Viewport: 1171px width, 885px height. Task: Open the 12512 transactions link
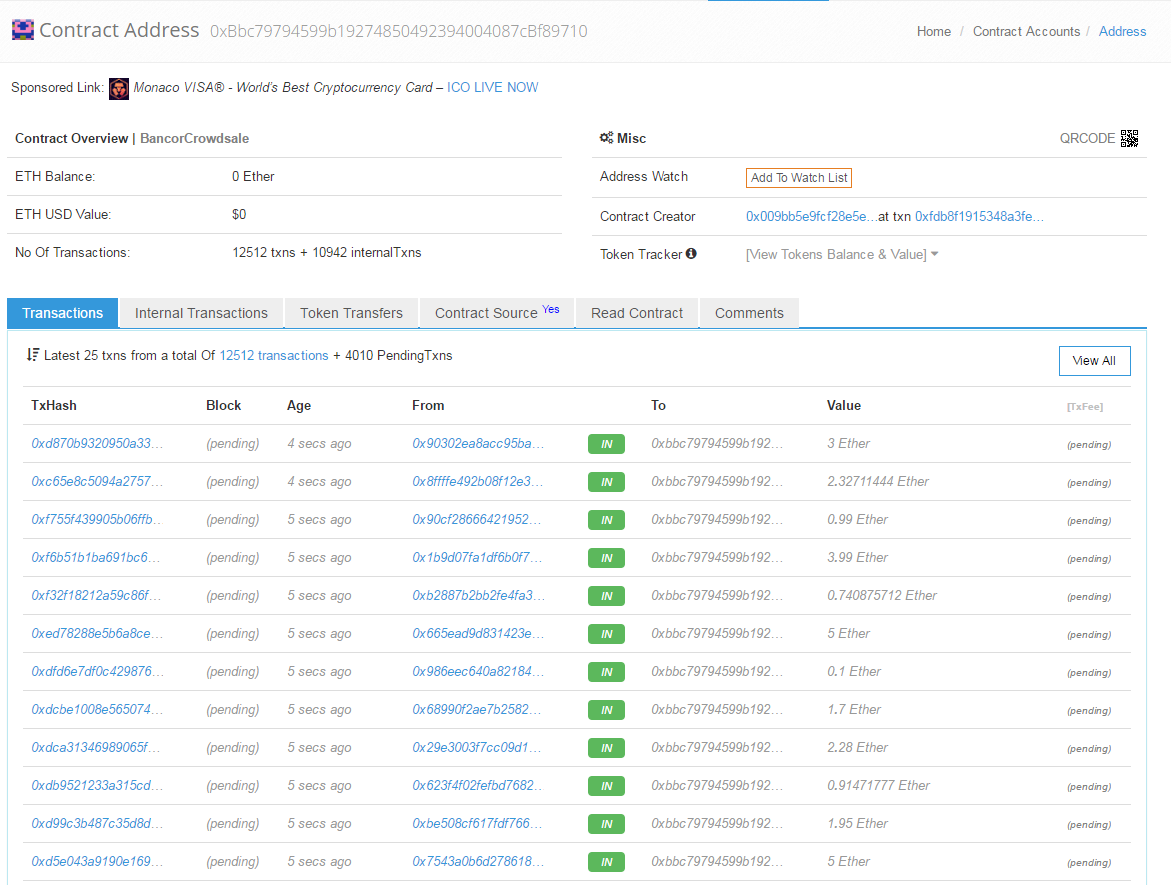pyautogui.click(x=273, y=355)
